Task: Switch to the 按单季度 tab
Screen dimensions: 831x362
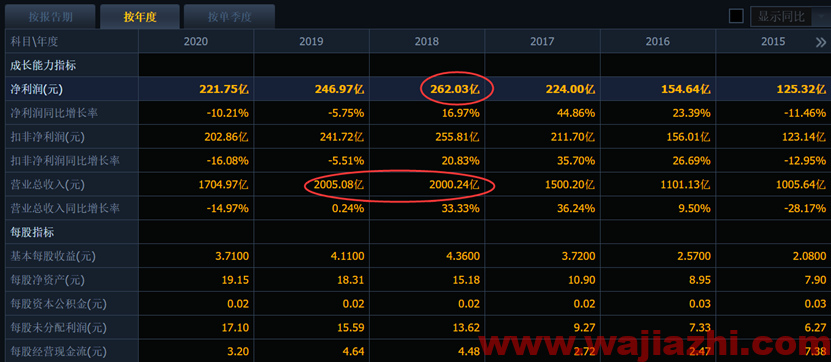Action: tap(229, 16)
